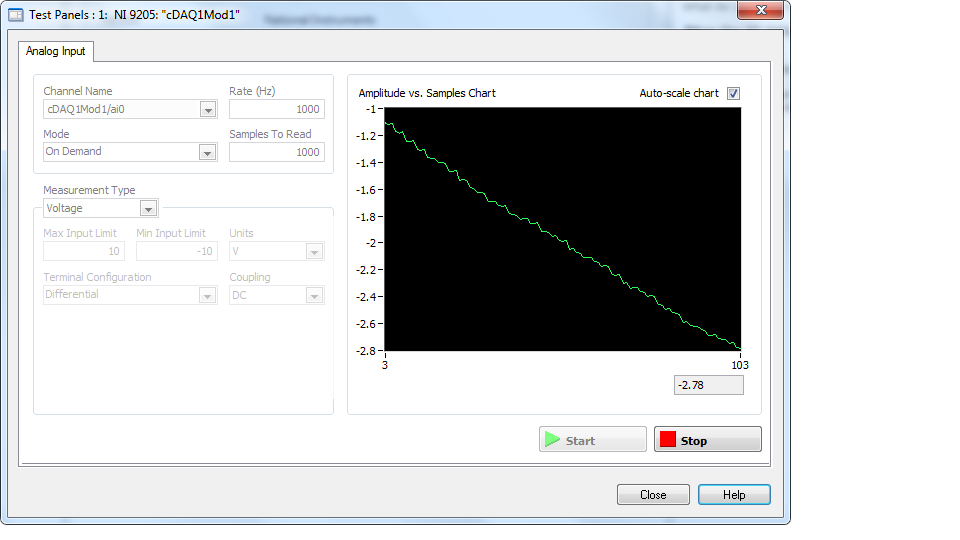Expand the Mode dropdown list
The width and height of the screenshot is (960, 540).
click(x=208, y=152)
